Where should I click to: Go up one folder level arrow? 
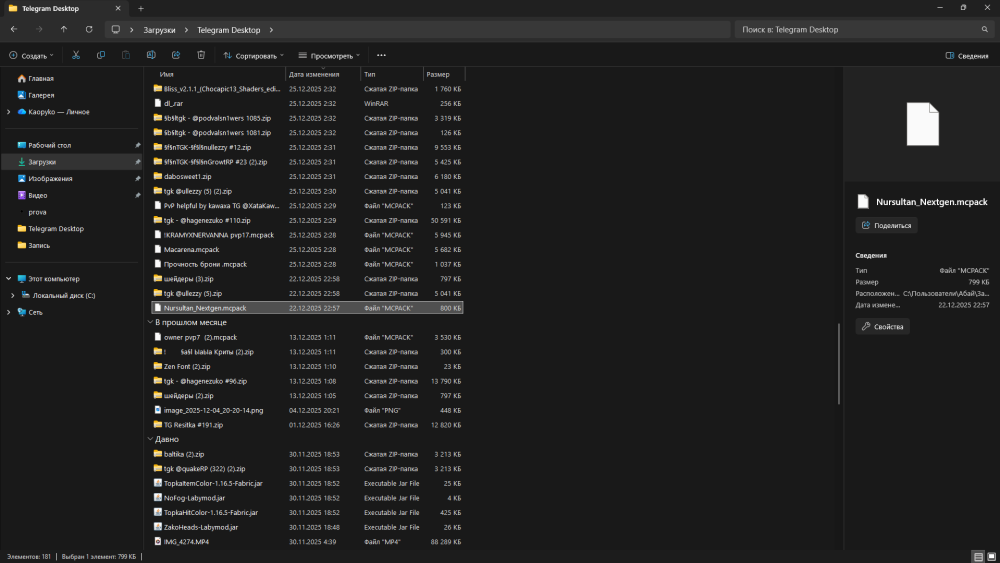click(64, 29)
